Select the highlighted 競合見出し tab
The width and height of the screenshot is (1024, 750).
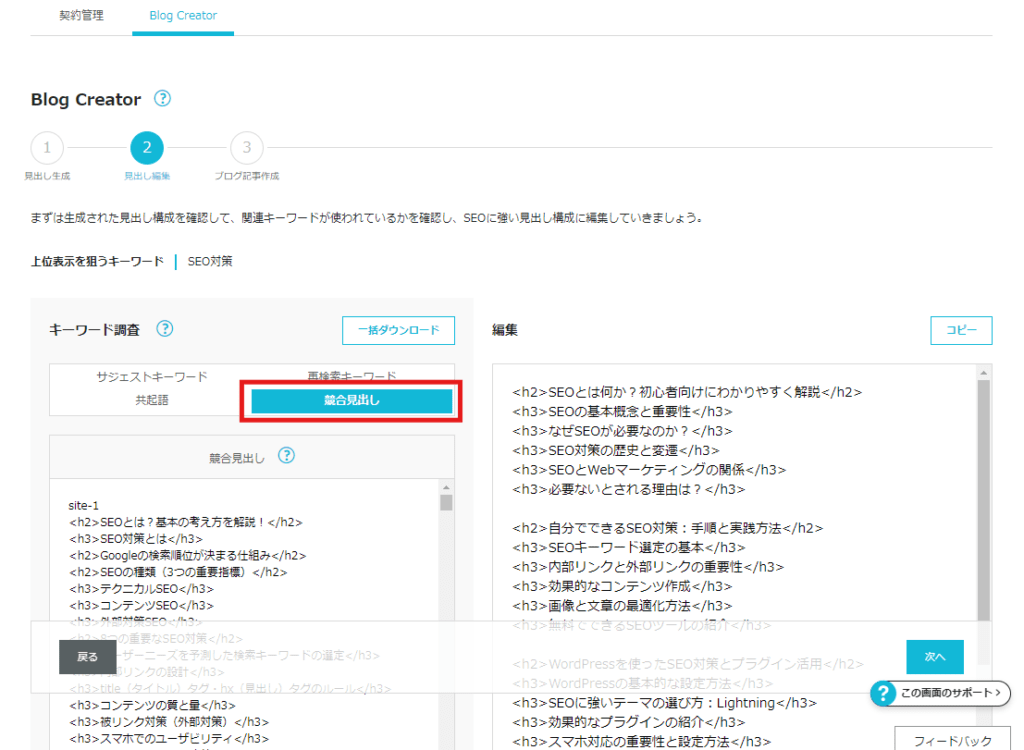click(x=351, y=401)
